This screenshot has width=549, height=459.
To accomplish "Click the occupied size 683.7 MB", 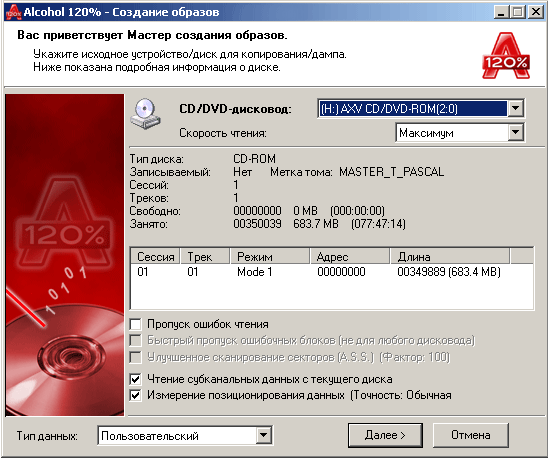I will coord(316,224).
